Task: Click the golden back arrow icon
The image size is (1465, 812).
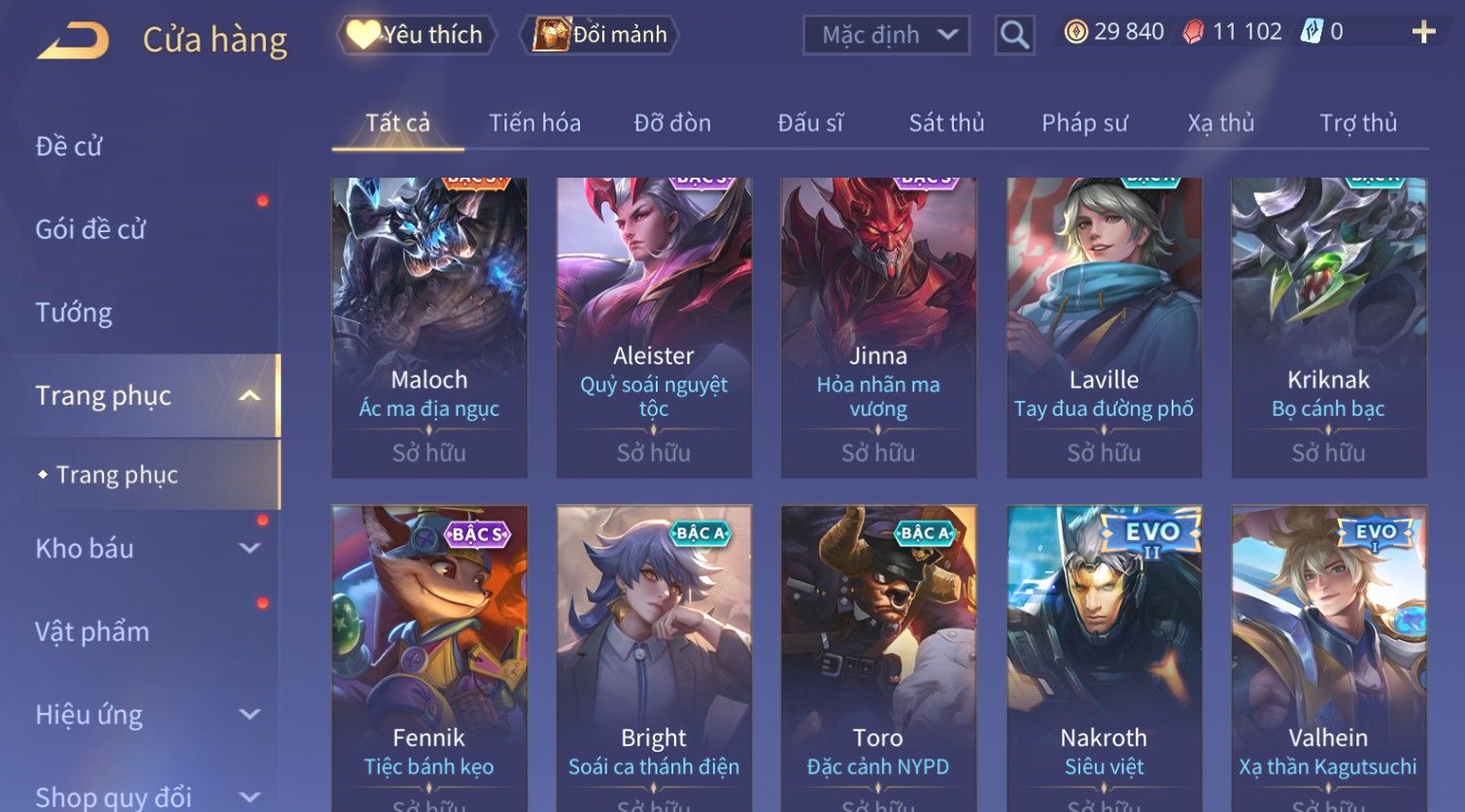Action: click(73, 41)
